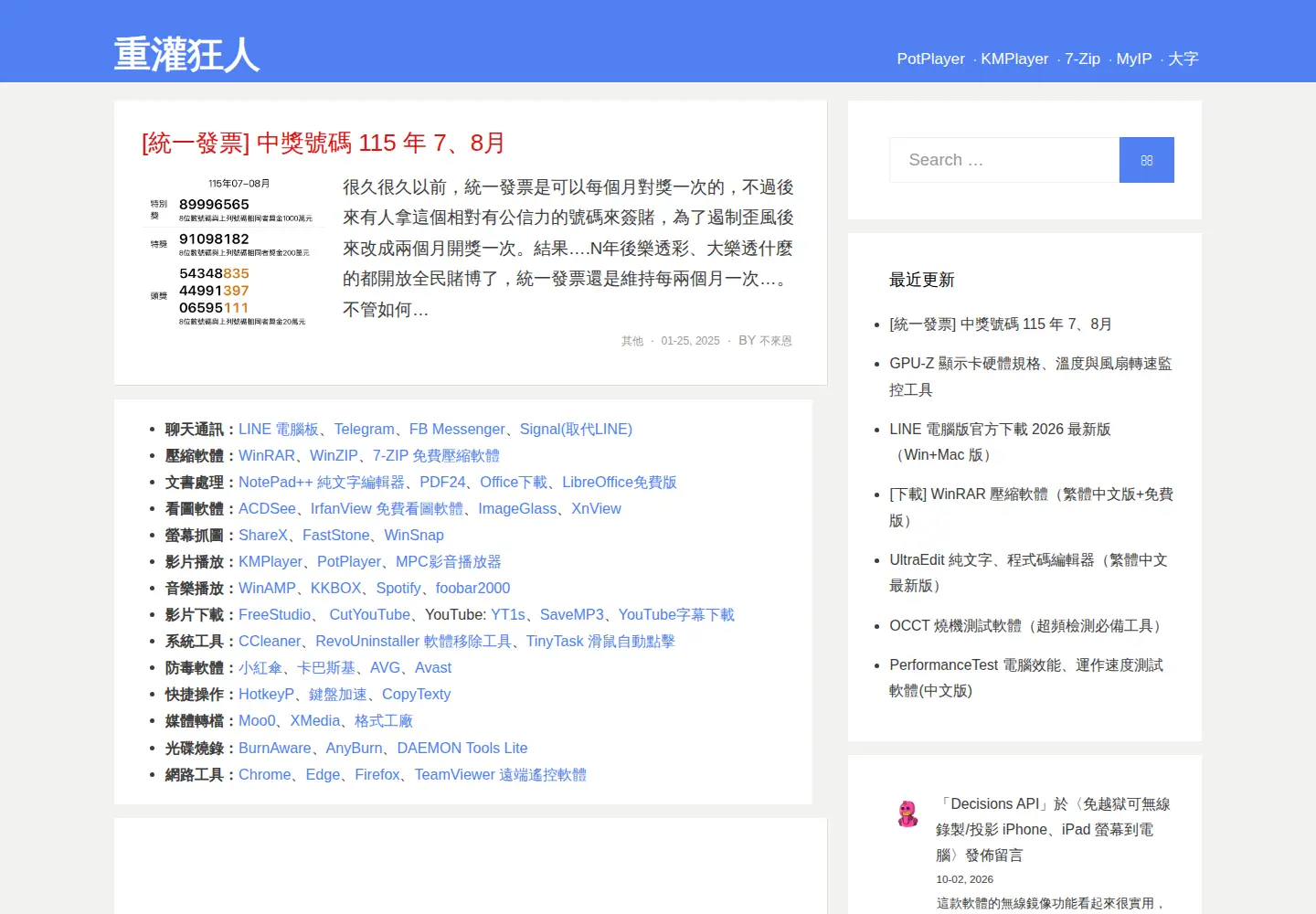Open the YouTube字幕下載 link
This screenshot has width=1316, height=914.
point(676,614)
